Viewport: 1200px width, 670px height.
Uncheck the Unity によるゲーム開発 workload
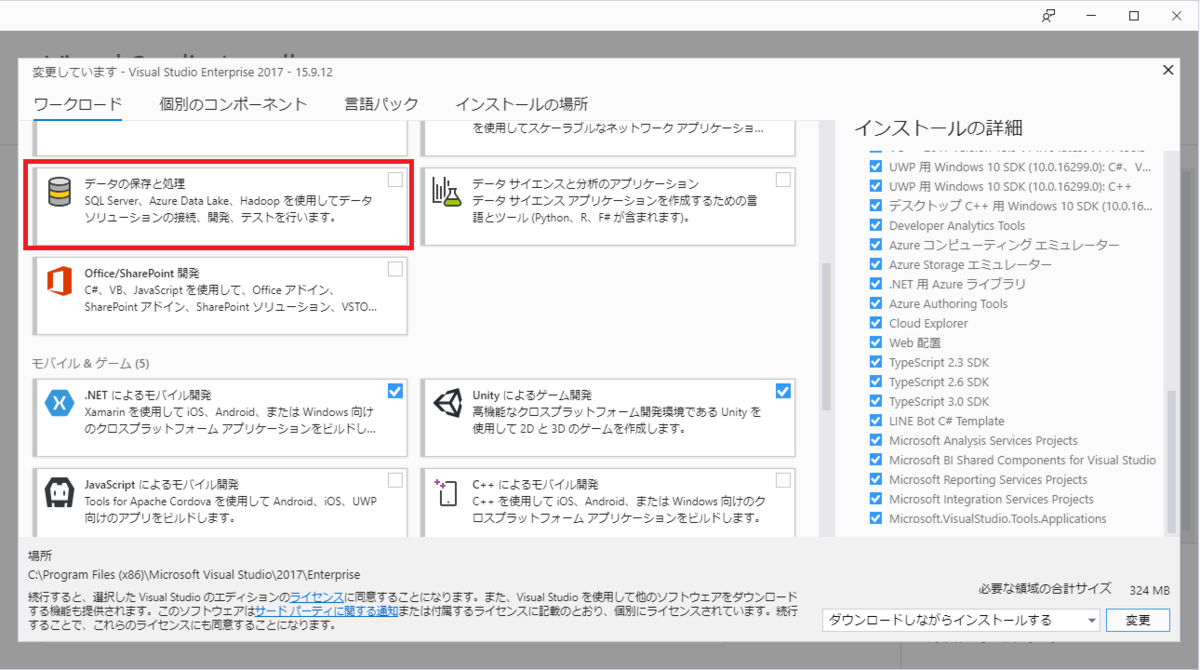(x=783, y=390)
